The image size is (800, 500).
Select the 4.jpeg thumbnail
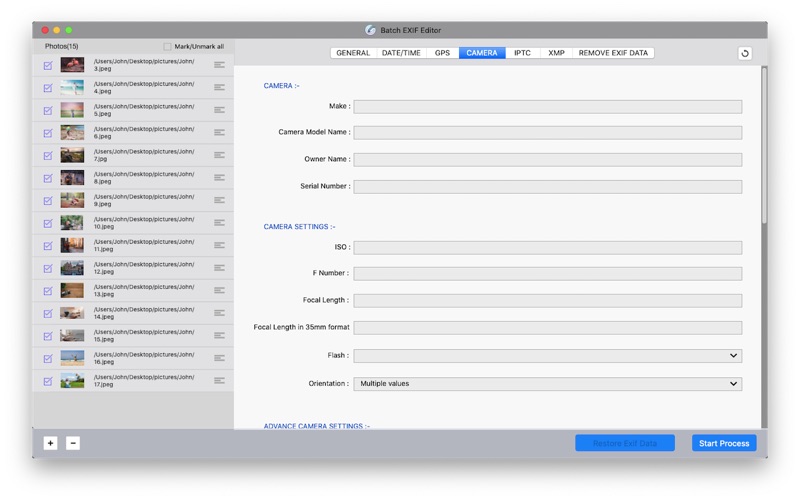(x=72, y=87)
